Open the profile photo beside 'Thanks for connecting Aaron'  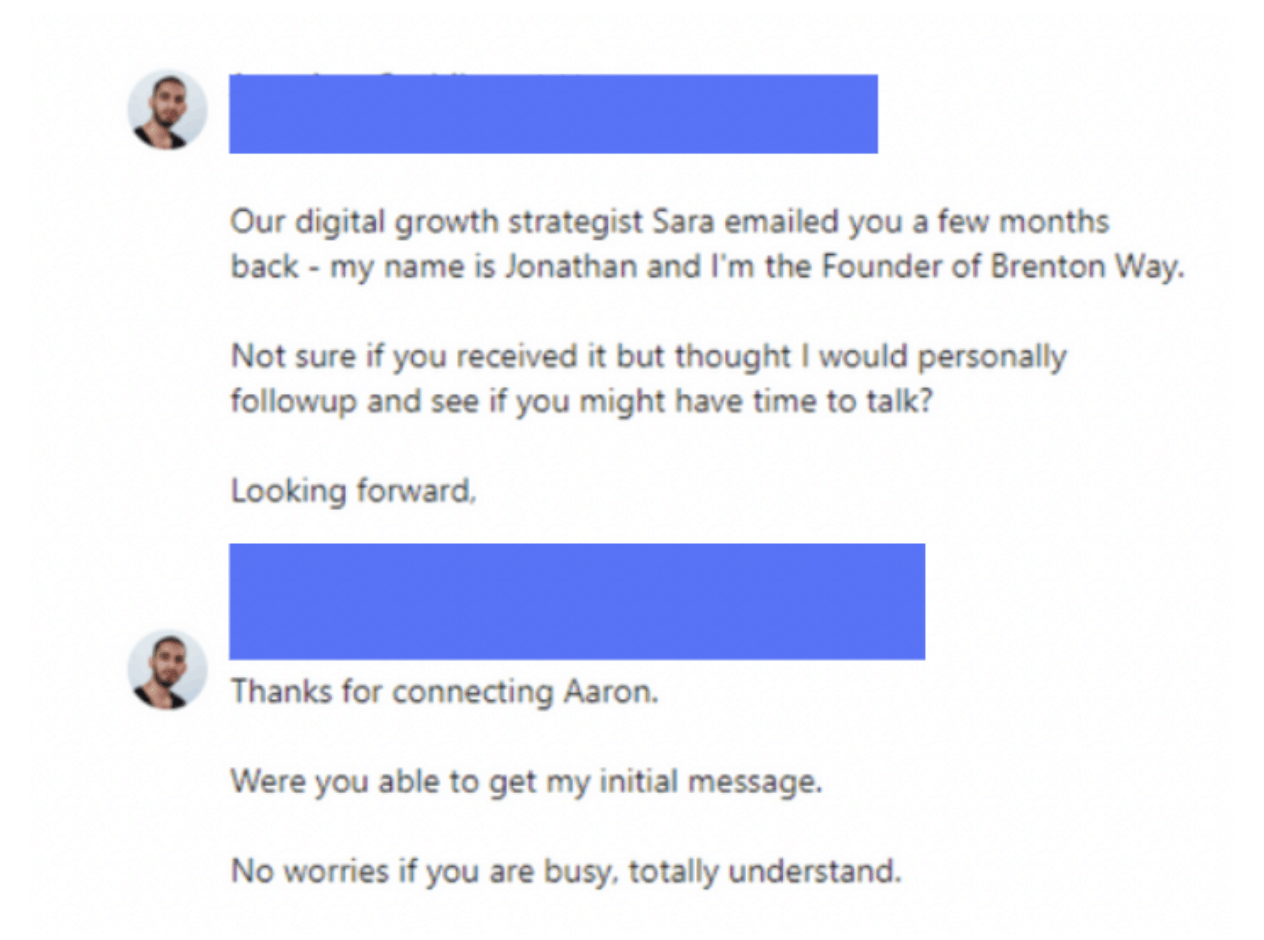point(167,669)
